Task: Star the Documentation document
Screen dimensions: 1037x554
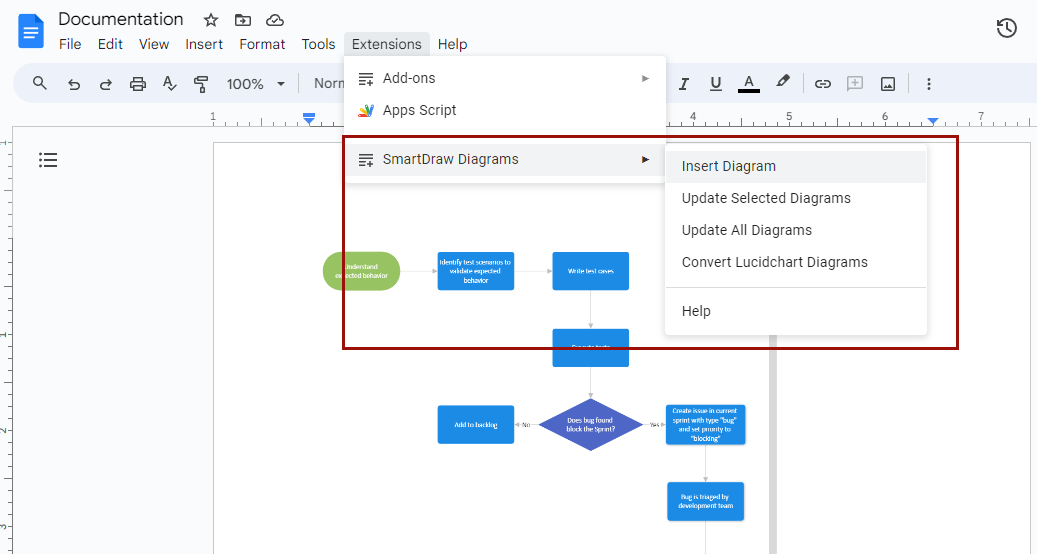Action: click(x=211, y=20)
